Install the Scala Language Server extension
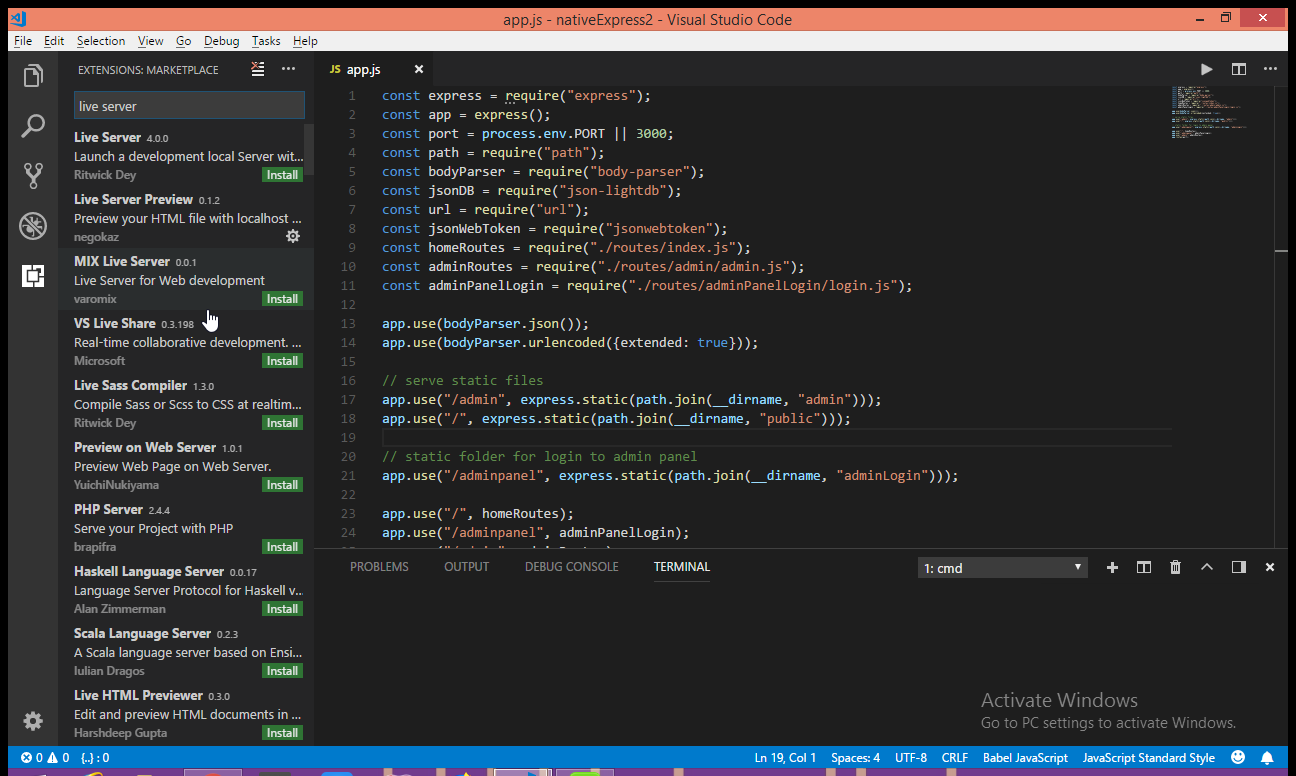 (x=283, y=671)
